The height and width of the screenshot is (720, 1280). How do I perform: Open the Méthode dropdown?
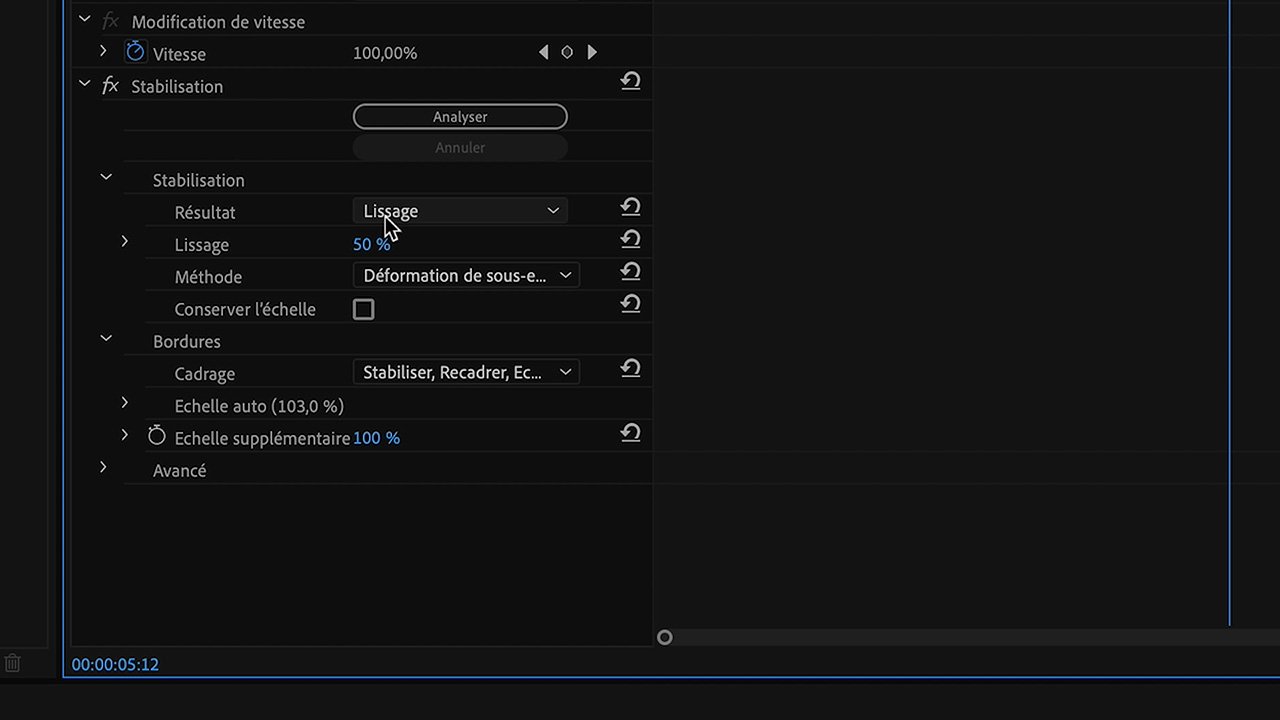tap(466, 275)
